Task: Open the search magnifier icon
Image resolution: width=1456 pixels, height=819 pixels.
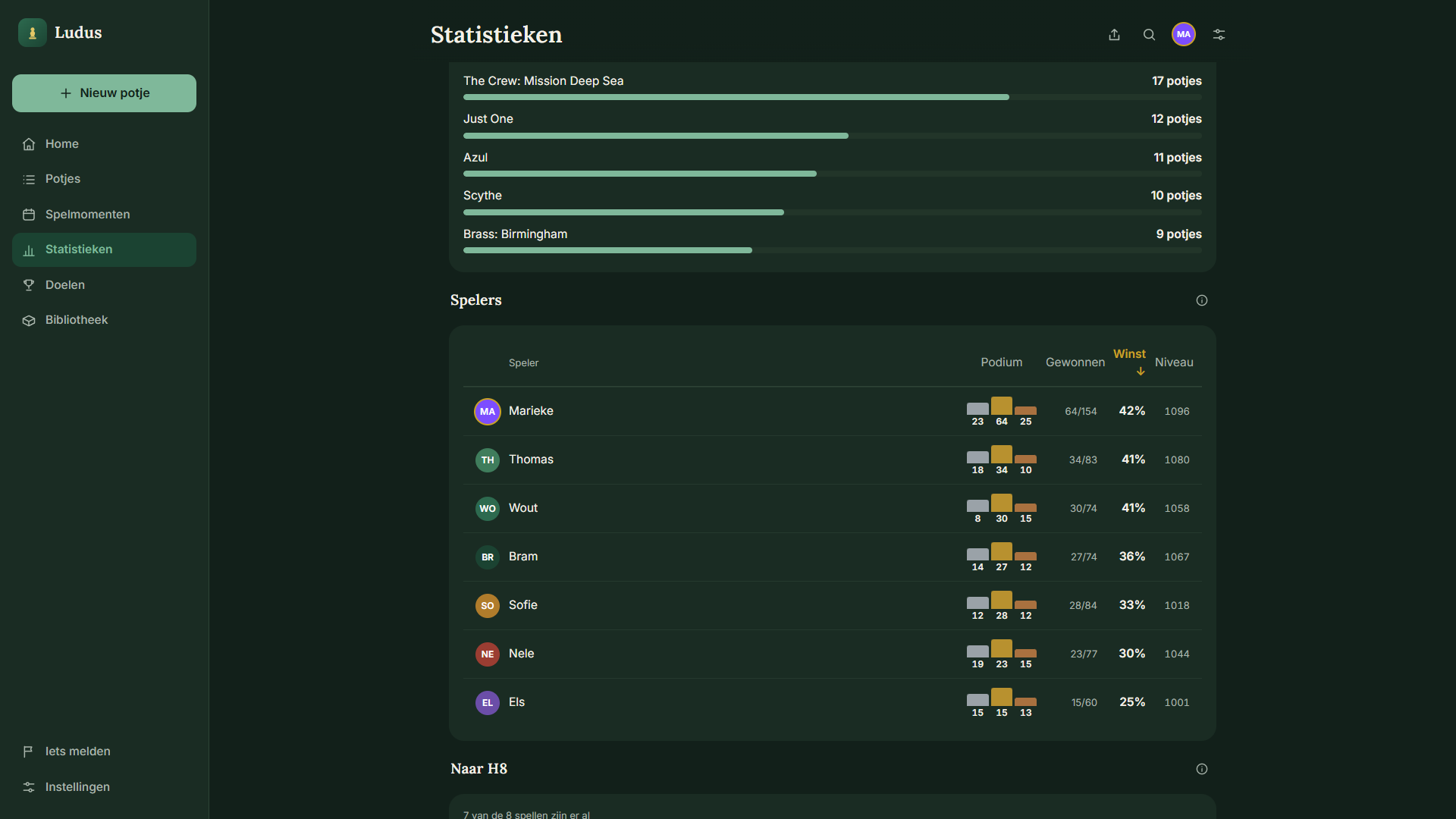Action: tap(1149, 34)
